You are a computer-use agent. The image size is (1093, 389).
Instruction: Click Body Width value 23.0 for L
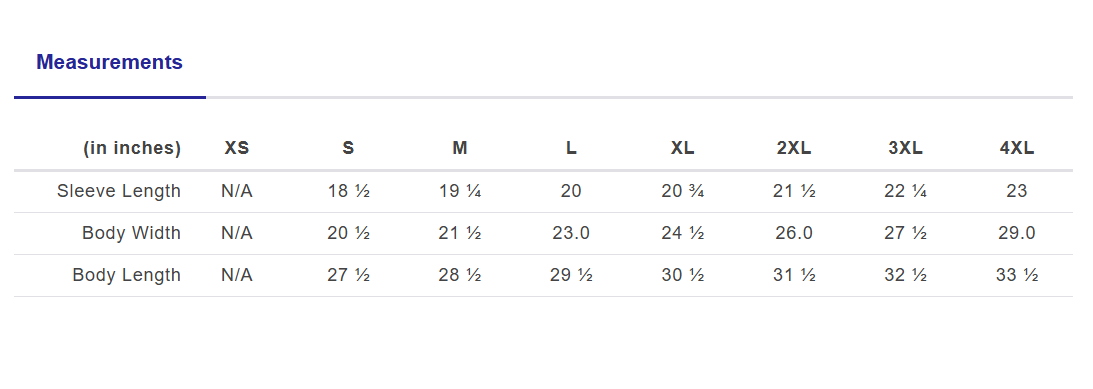[571, 233]
